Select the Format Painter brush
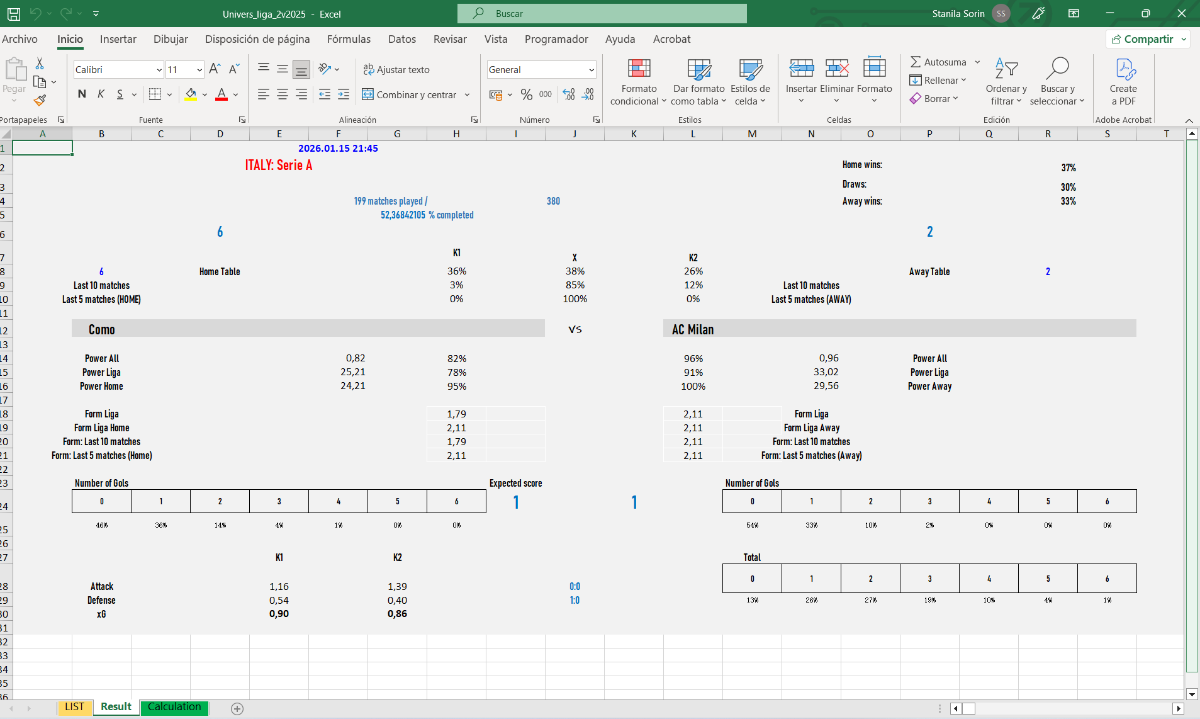 39,99
